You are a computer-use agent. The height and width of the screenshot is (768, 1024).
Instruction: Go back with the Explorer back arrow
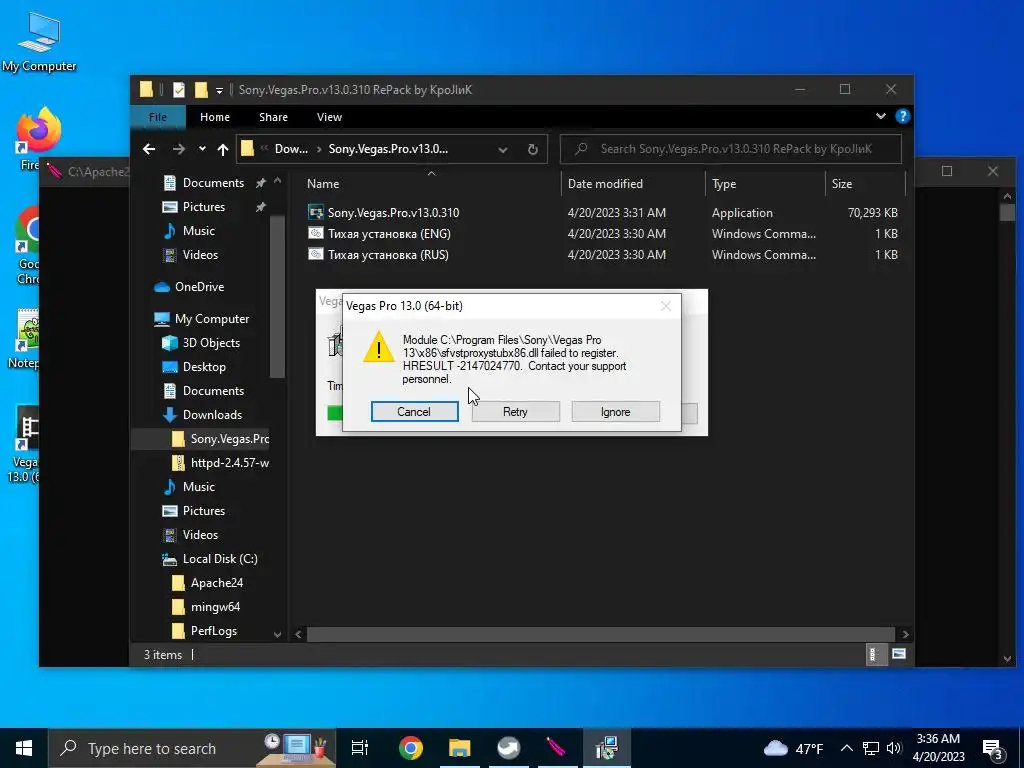[149, 149]
